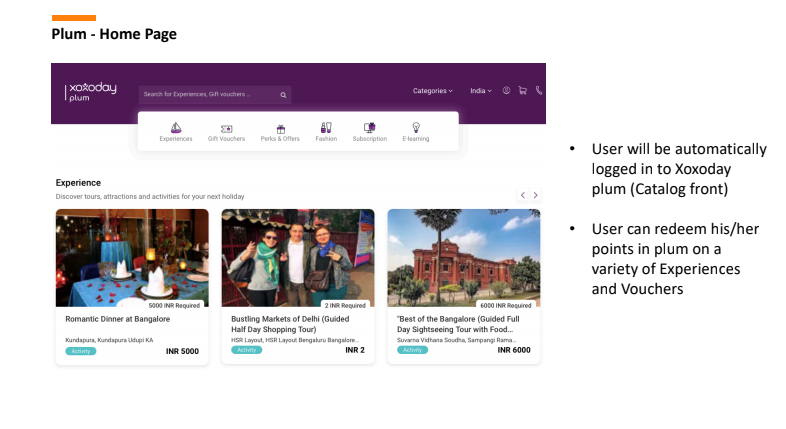The width and height of the screenshot is (786, 429).
Task: Click the Plum - Home Page slide title
Action: point(114,34)
